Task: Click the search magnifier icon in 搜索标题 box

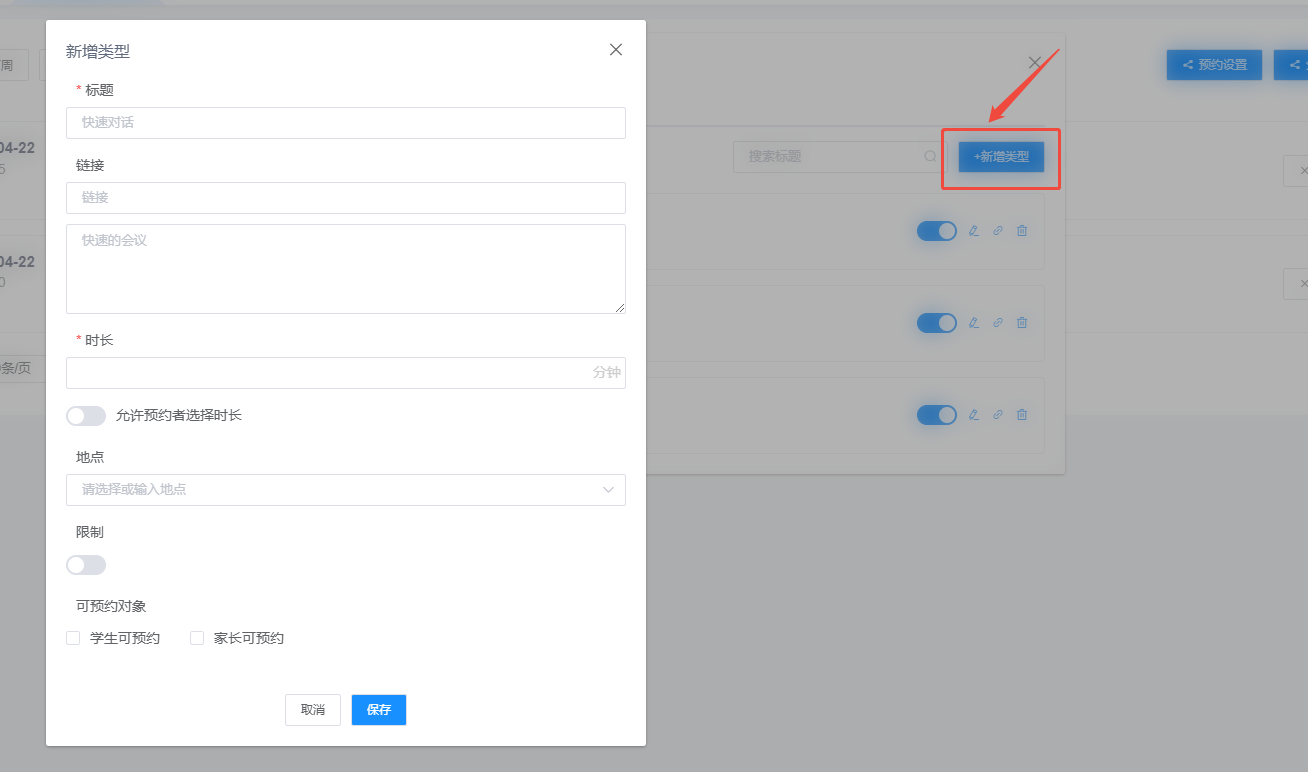Action: pos(930,157)
